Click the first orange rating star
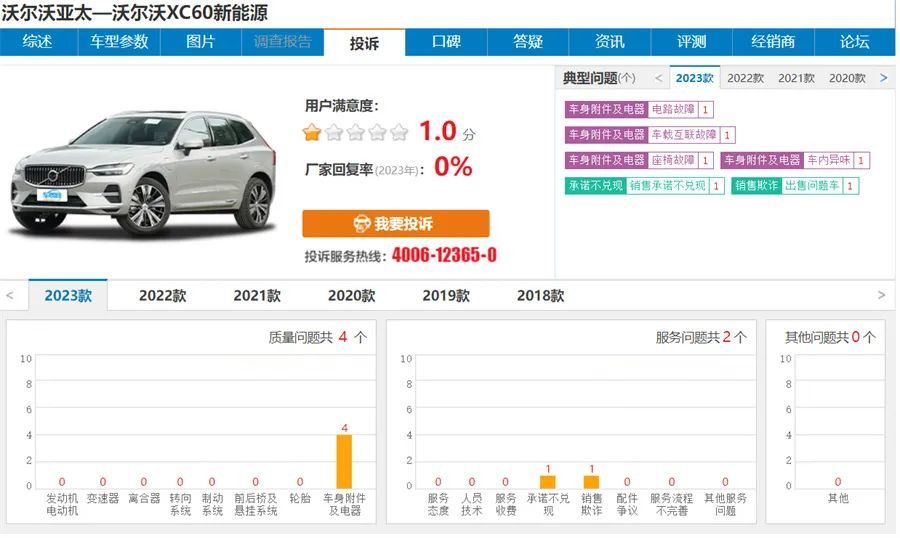900x538 pixels. pos(312,132)
